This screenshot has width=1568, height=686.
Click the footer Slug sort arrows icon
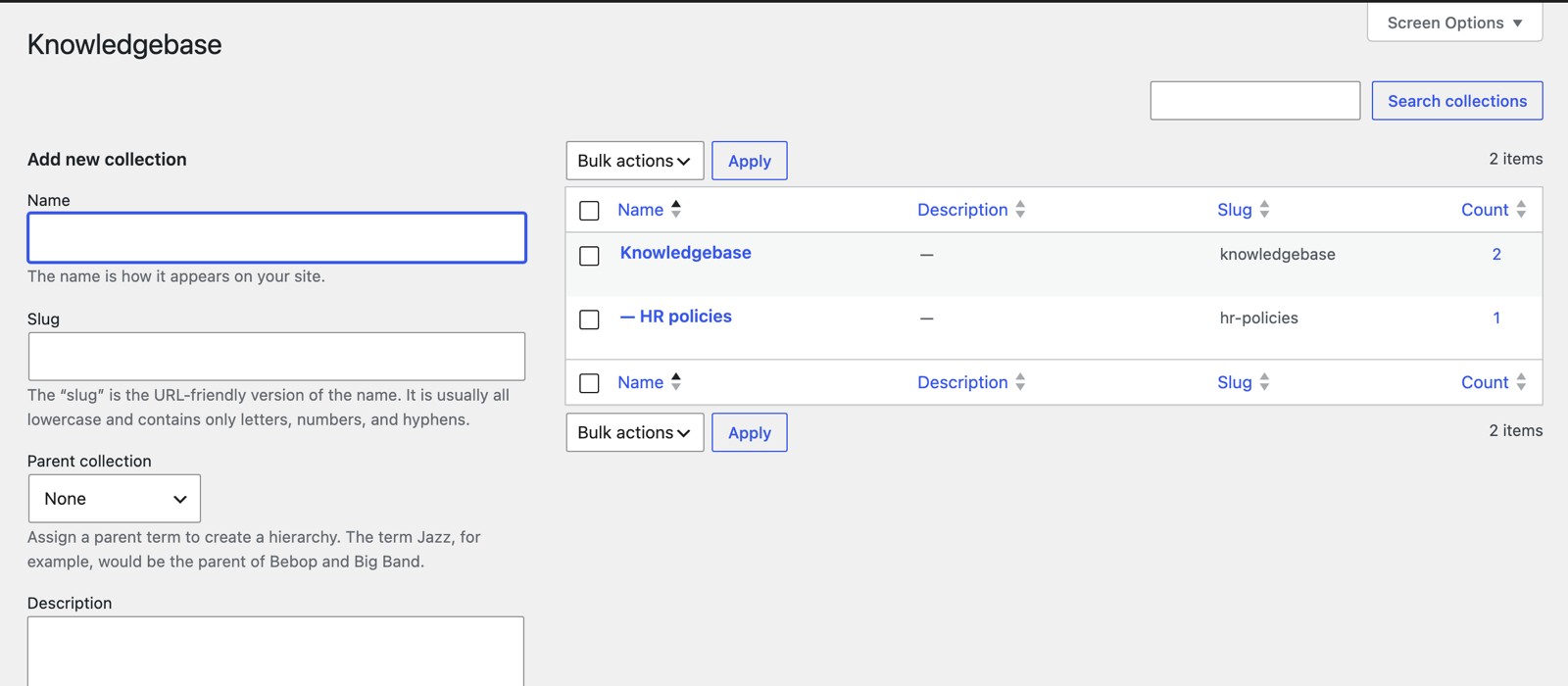1264,381
